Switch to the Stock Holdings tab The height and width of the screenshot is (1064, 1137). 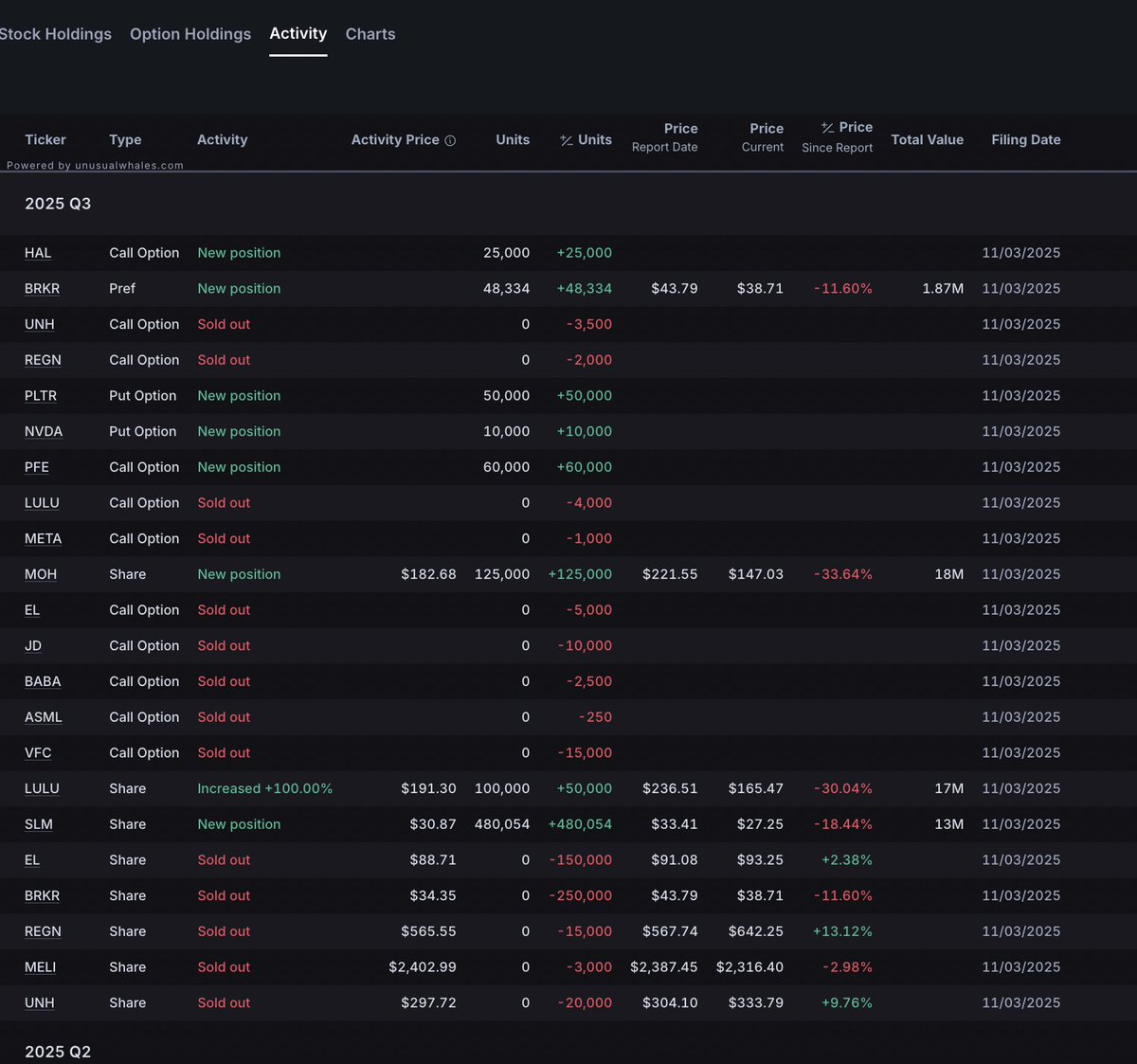click(x=55, y=34)
